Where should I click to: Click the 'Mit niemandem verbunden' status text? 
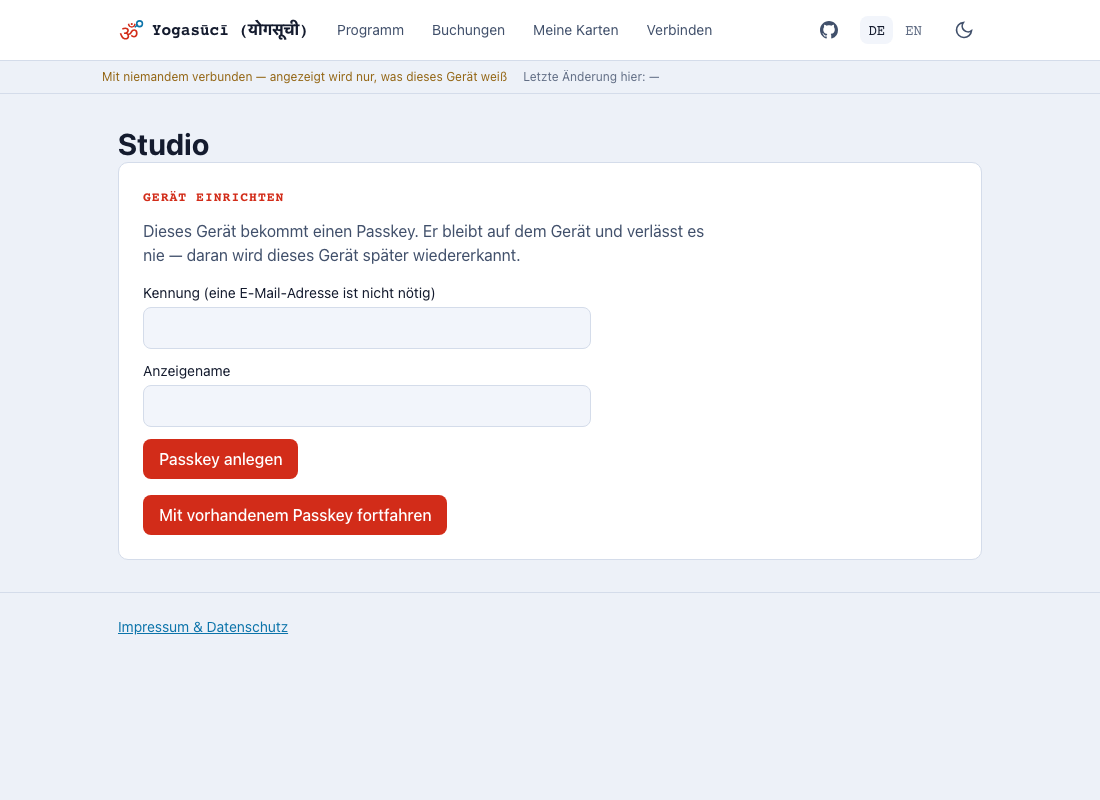click(304, 77)
